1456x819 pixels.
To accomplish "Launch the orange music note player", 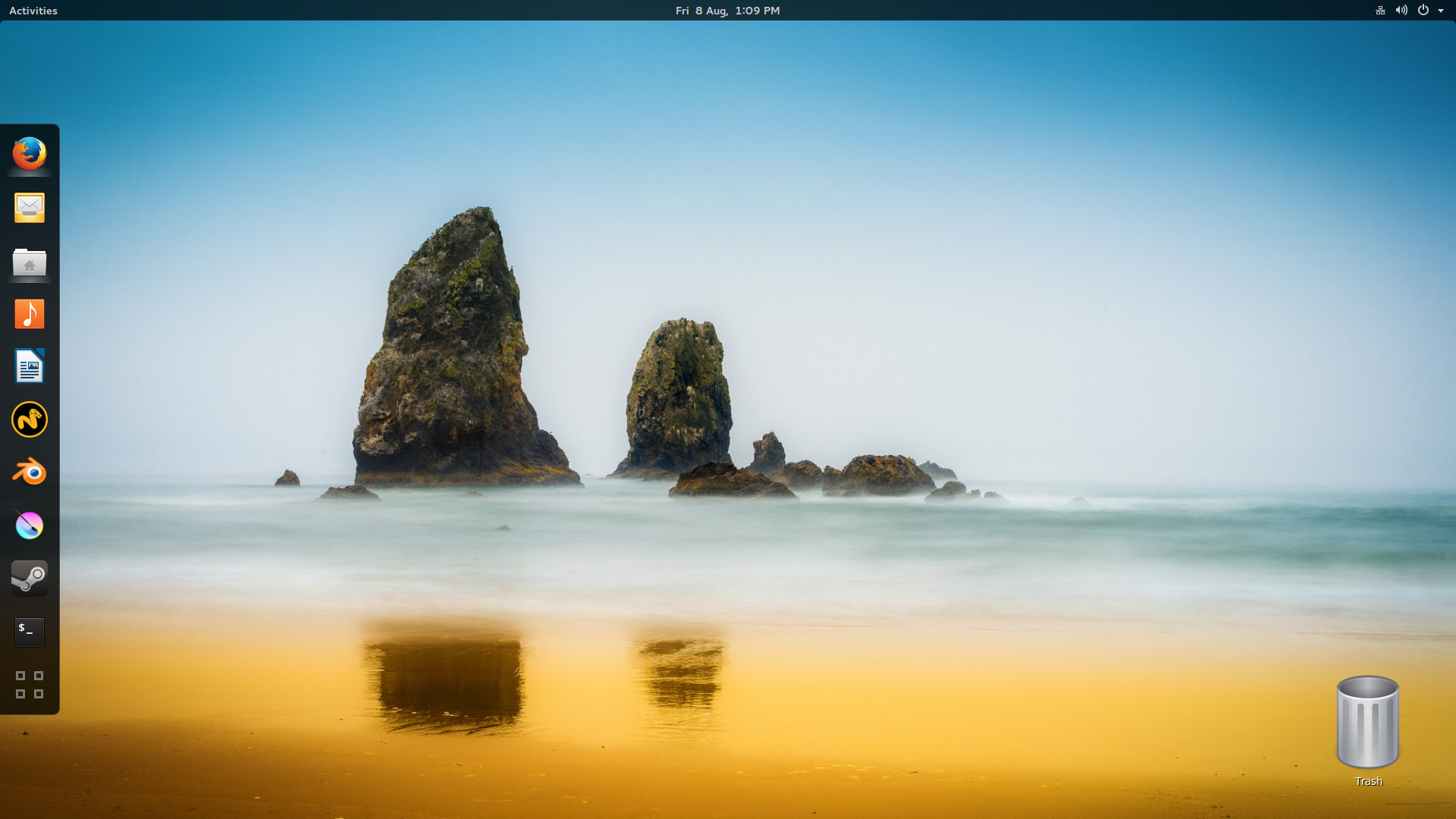I will coord(30,313).
